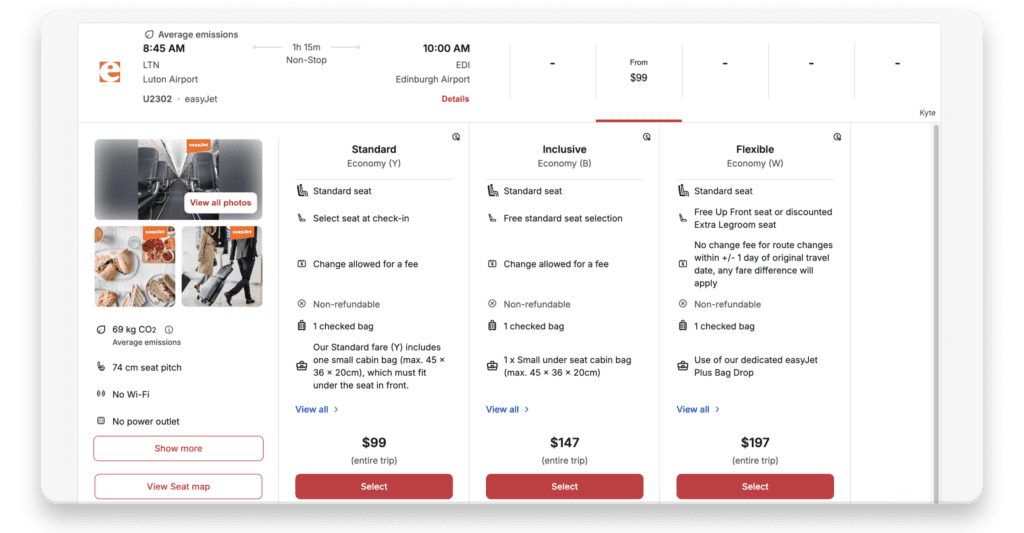Click the easyJet airline logo

click(x=109, y=72)
